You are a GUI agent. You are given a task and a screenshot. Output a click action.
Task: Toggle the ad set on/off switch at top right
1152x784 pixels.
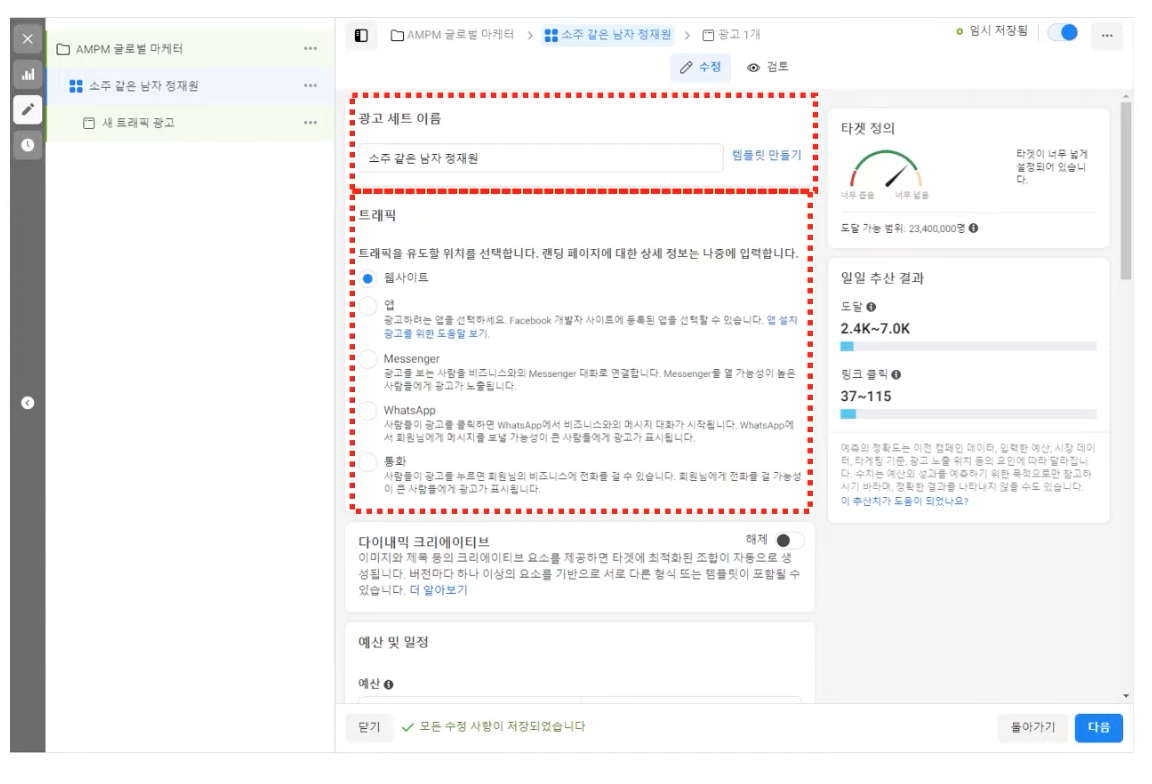[x=1062, y=33]
